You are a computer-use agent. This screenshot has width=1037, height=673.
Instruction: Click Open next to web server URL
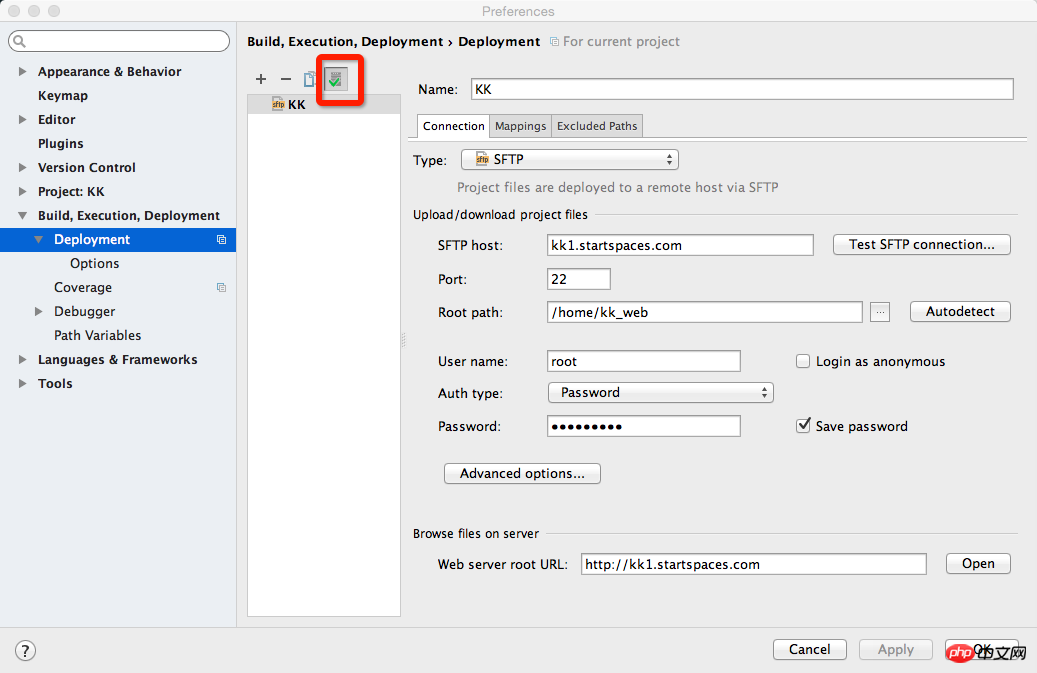978,563
